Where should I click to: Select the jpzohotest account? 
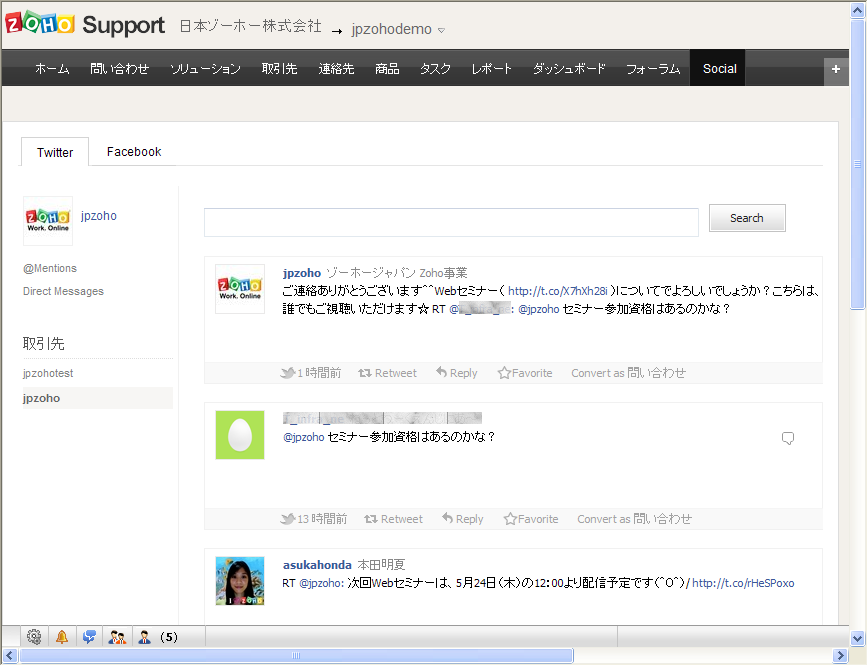(48, 373)
